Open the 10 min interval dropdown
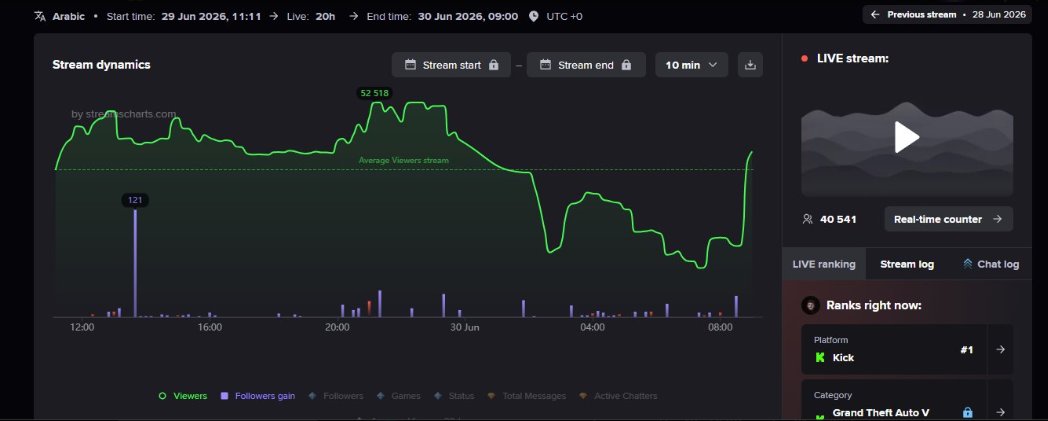The width and height of the screenshot is (1048, 421). (x=691, y=65)
